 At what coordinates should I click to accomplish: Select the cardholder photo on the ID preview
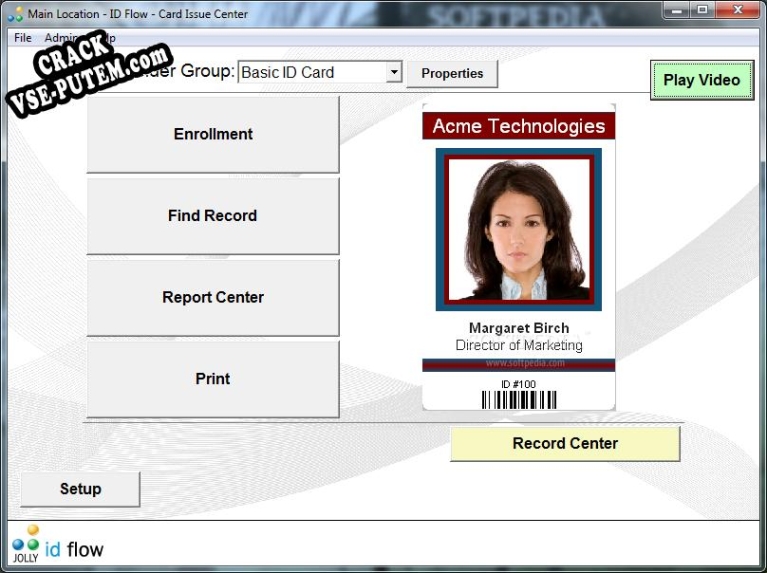tap(518, 229)
